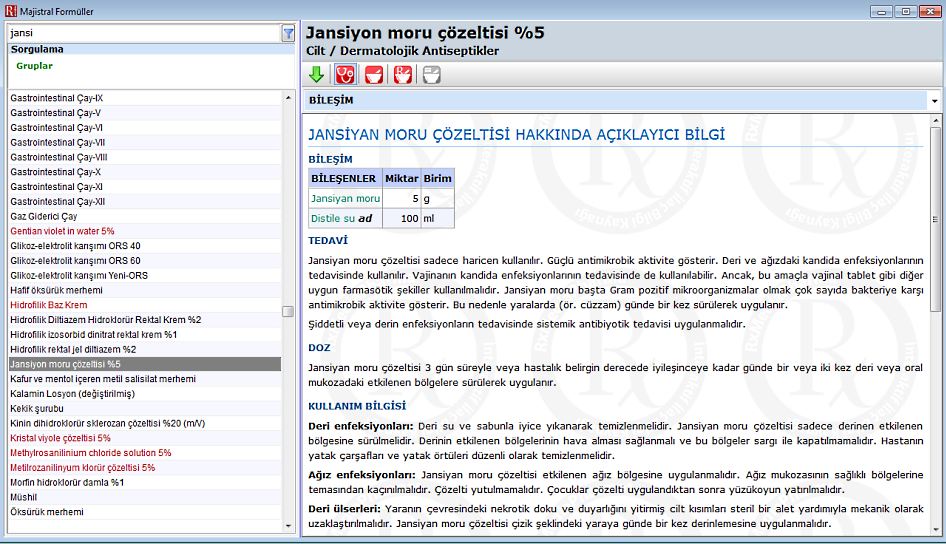Select 'Gastrointestinal Çay-XII' list item
Screen dimensions: 946x544
coord(144,201)
